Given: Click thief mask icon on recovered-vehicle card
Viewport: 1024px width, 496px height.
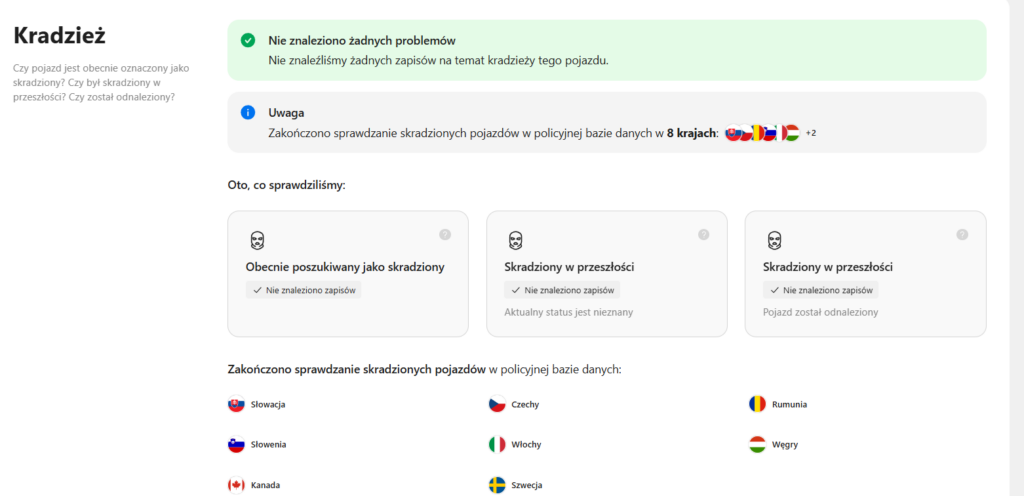Looking at the screenshot, I should pyautogui.click(x=774, y=241).
